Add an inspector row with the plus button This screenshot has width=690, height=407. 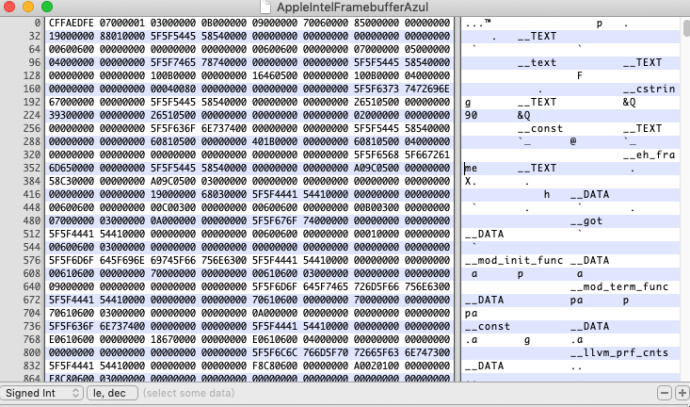pyautogui.click(x=682, y=393)
